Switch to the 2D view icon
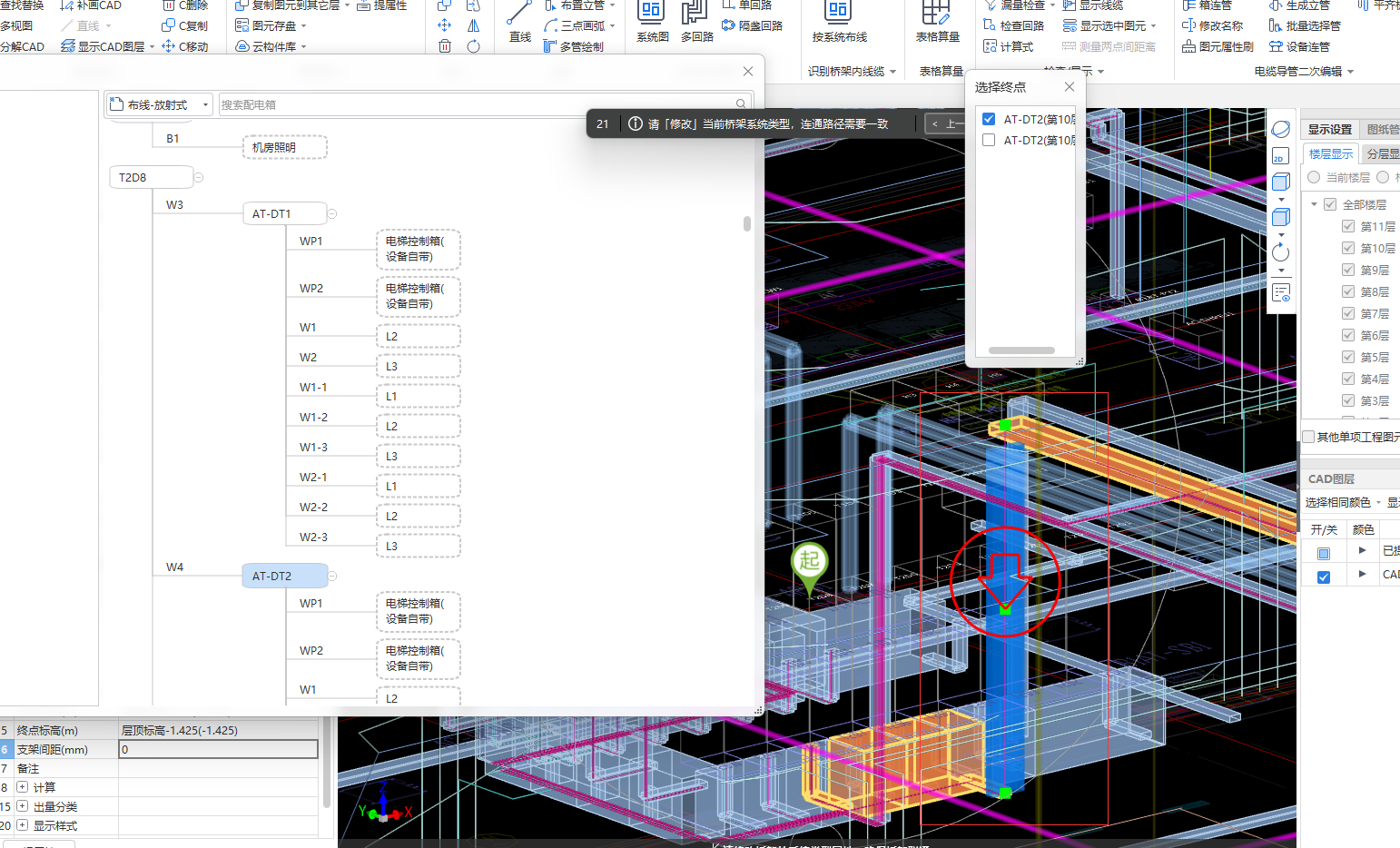The image size is (1400, 848). pyautogui.click(x=1281, y=156)
